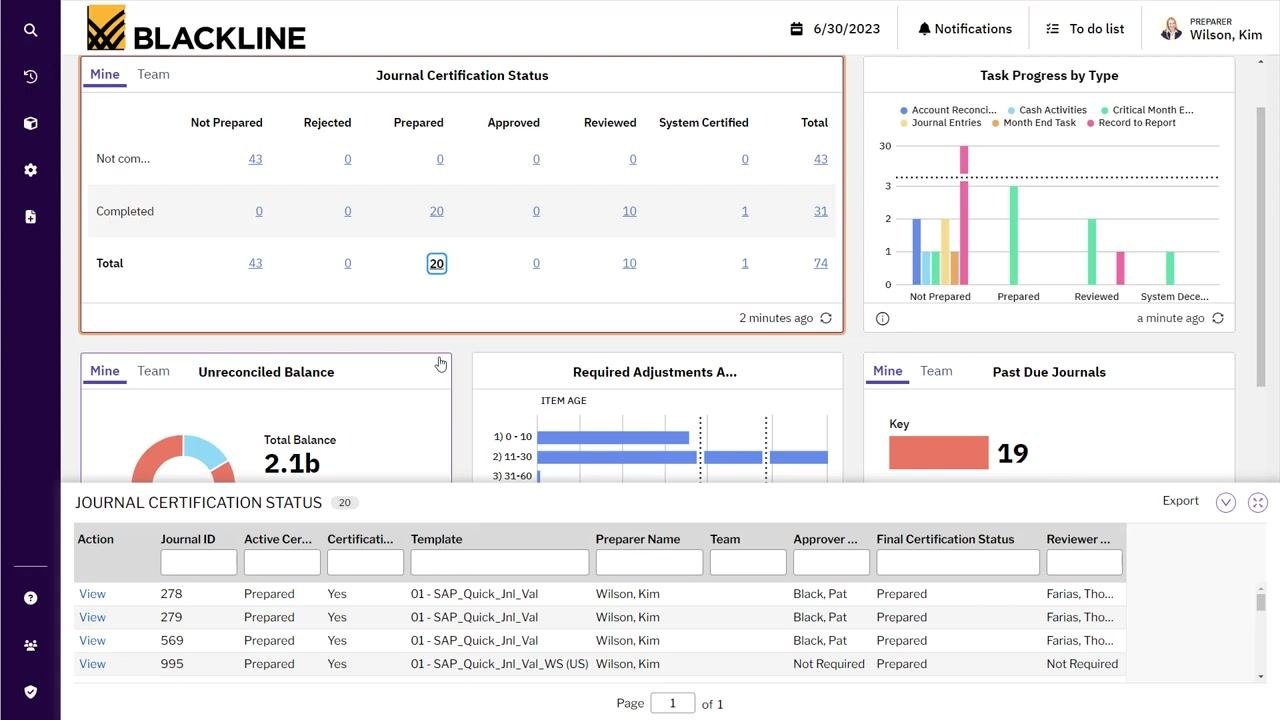The width and height of the screenshot is (1280, 720).
Task: Click the shield icon in the sidebar
Action: point(30,691)
